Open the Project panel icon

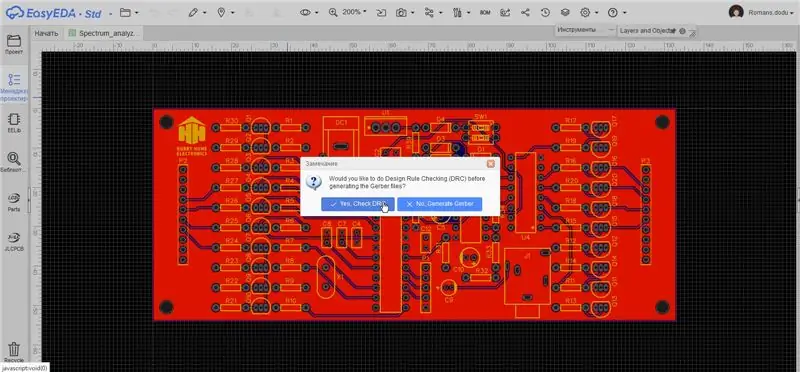point(14,45)
